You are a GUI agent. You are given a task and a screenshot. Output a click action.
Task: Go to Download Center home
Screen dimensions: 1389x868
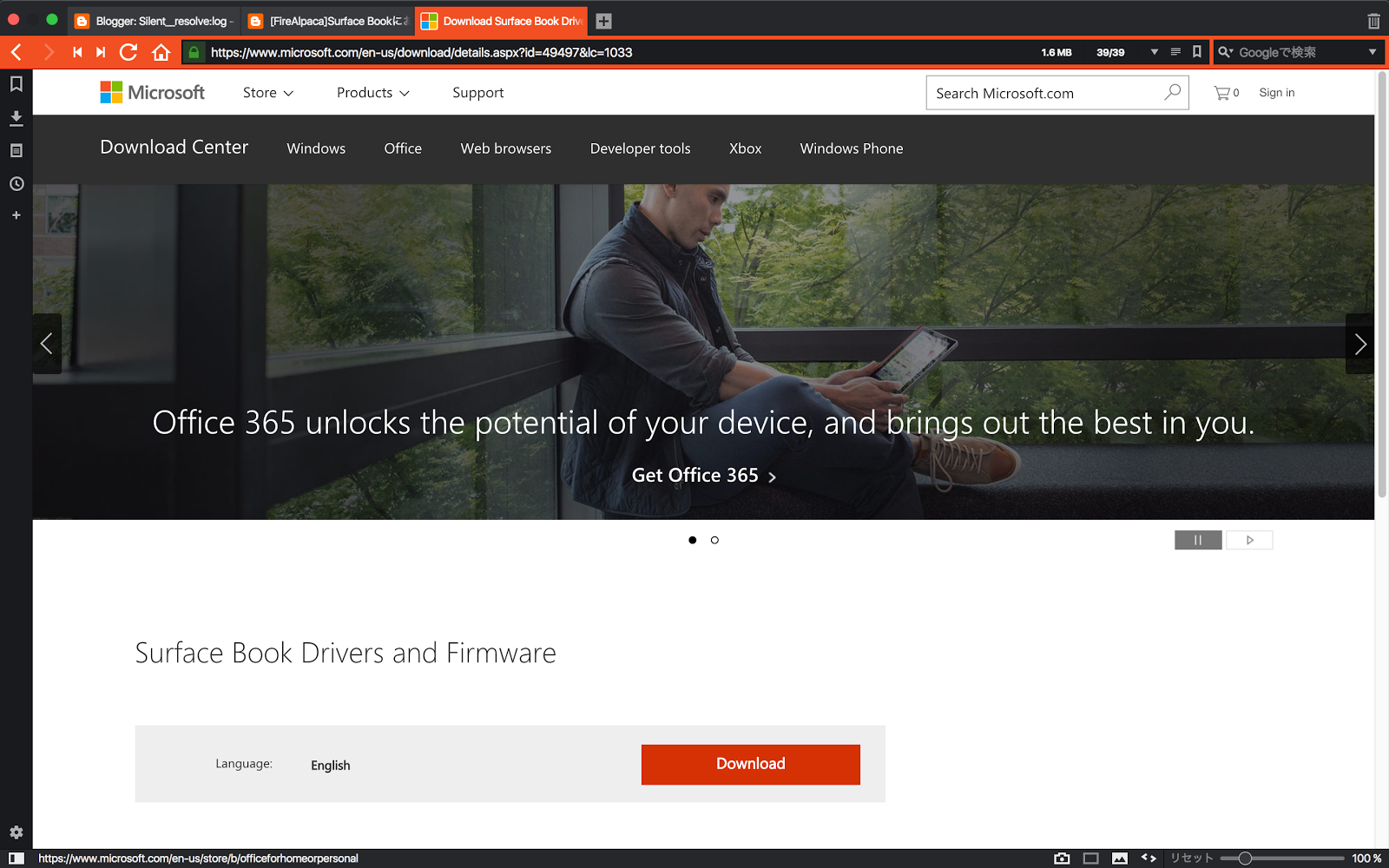174,148
